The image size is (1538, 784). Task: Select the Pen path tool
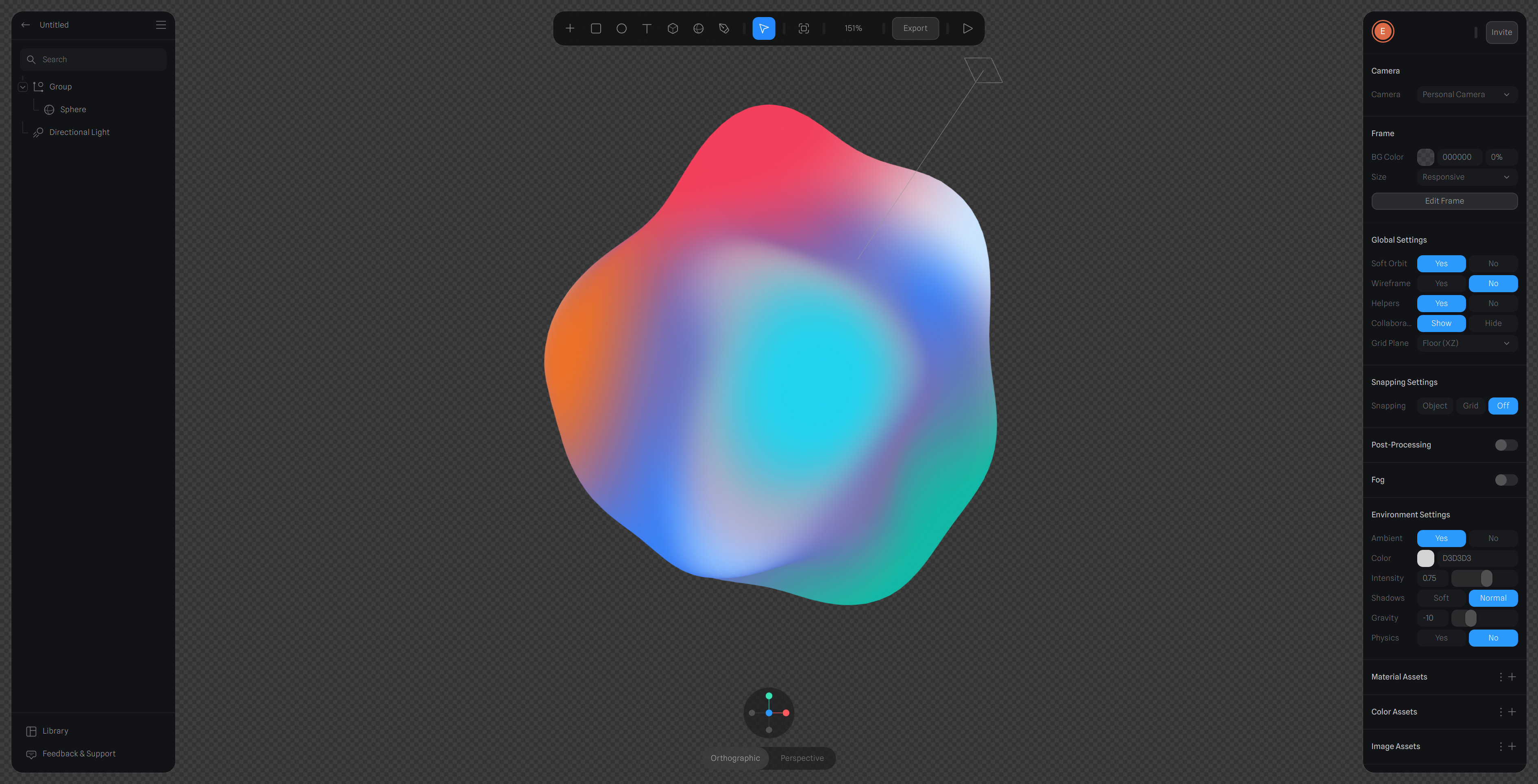[723, 28]
